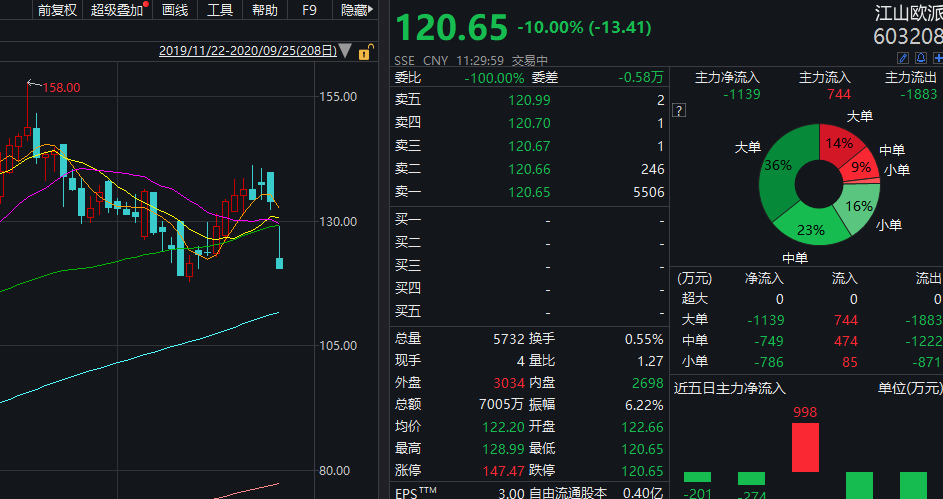Viewport: 943px width, 499px height.
Task: Click the 158.00 high price marker
Action: [x=61, y=87]
